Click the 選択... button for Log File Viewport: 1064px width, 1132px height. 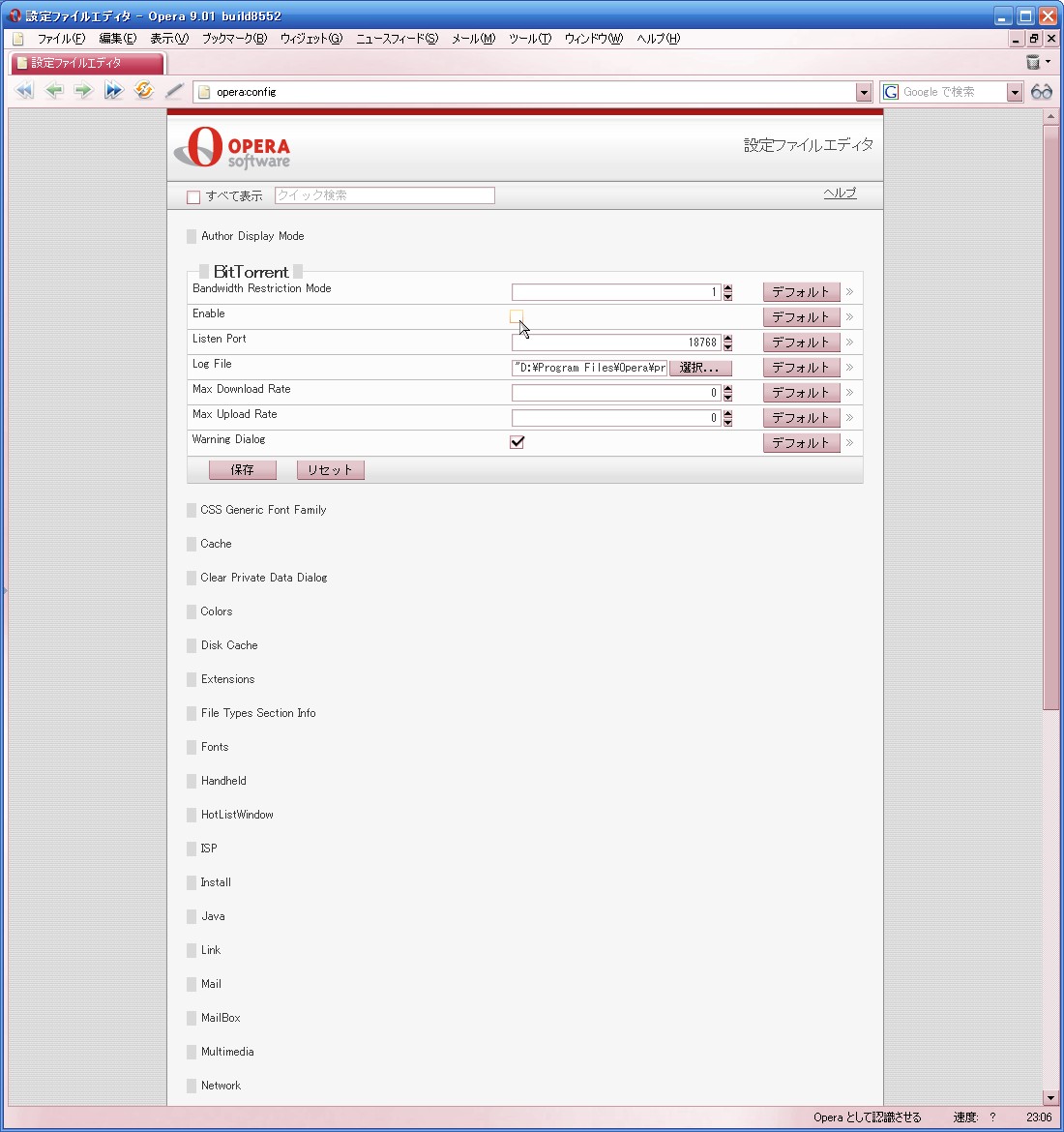click(x=700, y=368)
